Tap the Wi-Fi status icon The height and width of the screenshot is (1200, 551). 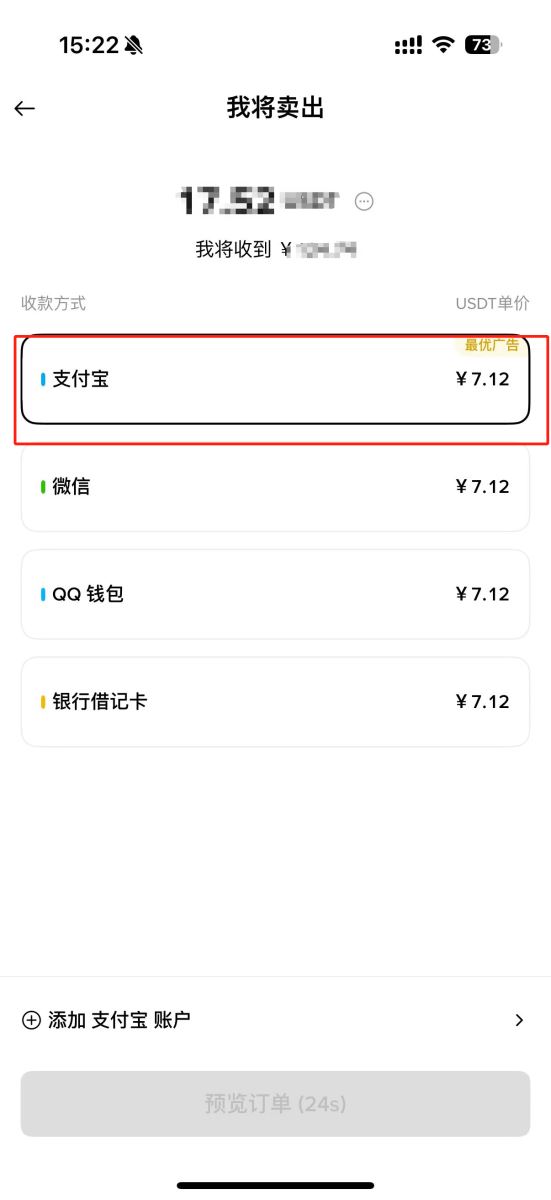[x=443, y=45]
